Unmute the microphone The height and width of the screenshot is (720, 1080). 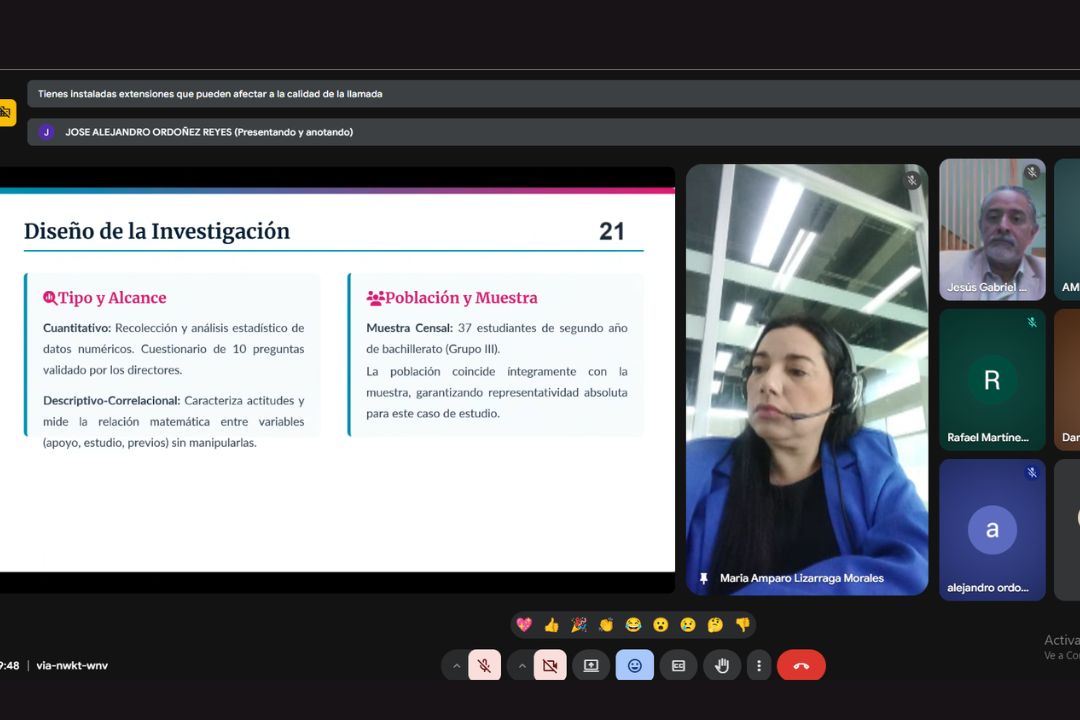coord(484,666)
